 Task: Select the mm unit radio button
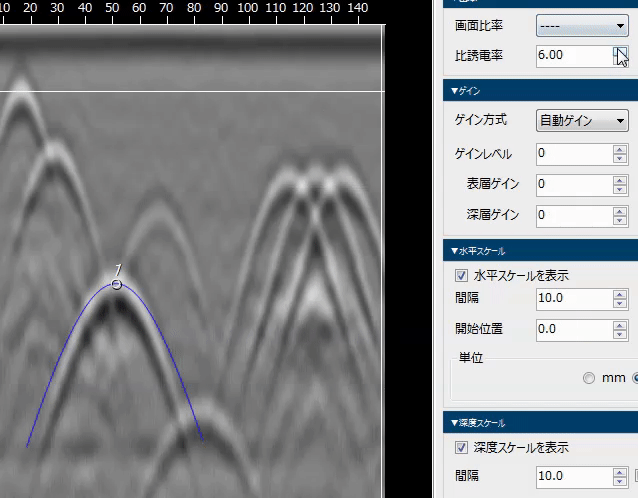click(x=588, y=378)
